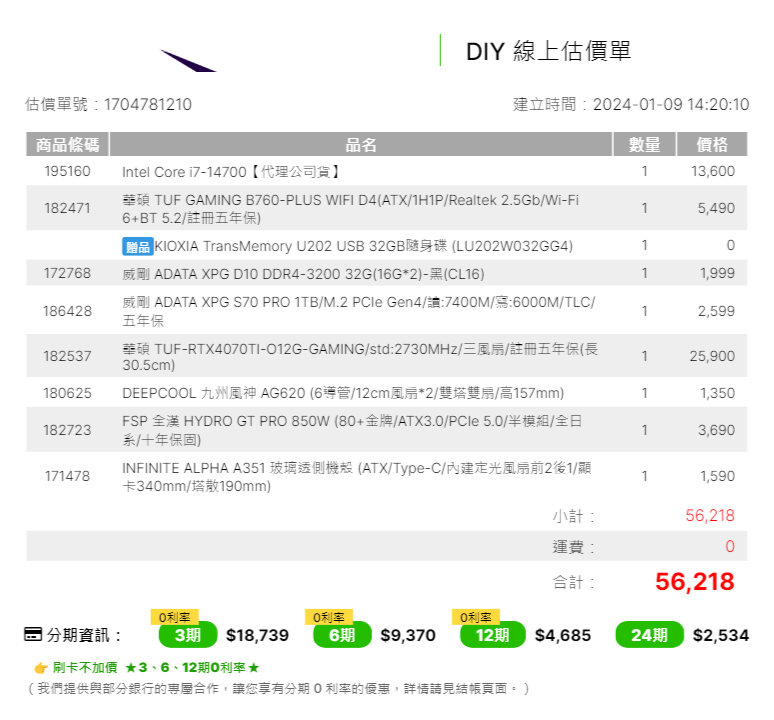Click the 品名 column header

361,145
